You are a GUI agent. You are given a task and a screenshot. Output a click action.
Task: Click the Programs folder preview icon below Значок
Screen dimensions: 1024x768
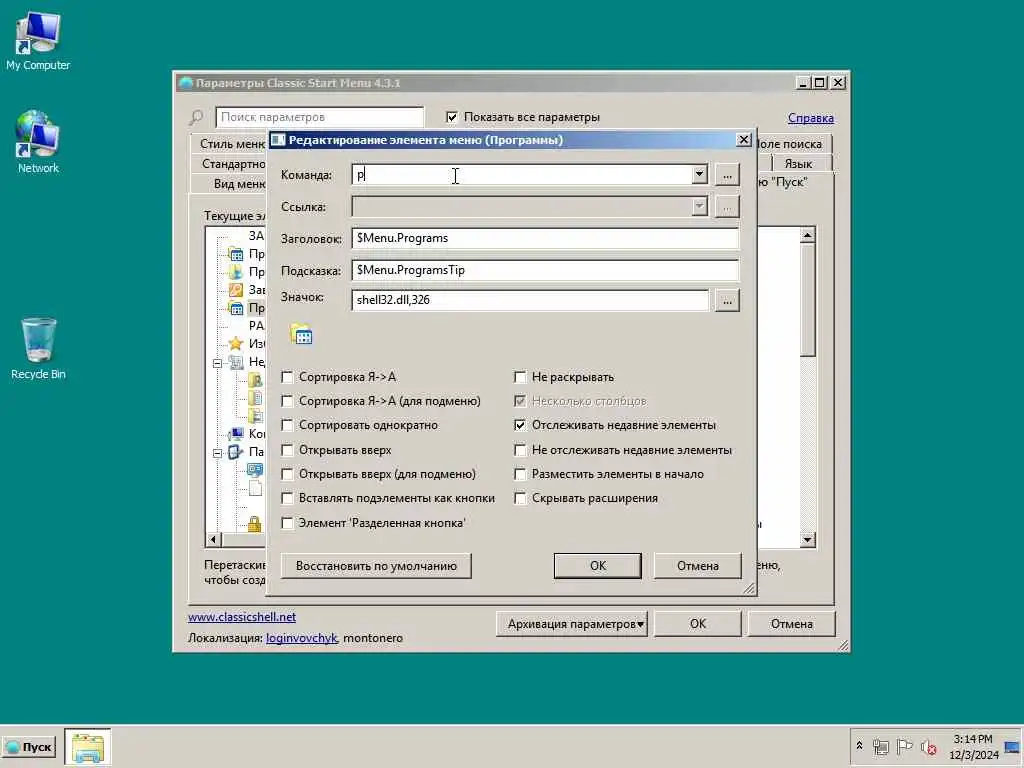301,334
